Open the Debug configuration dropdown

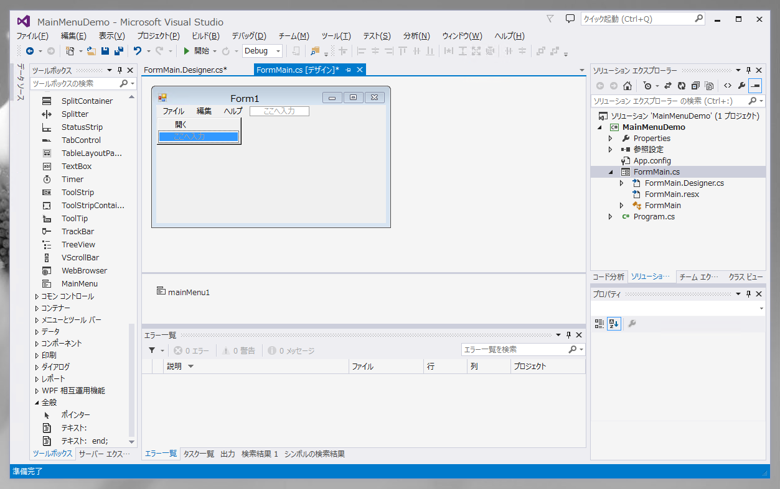(x=262, y=51)
